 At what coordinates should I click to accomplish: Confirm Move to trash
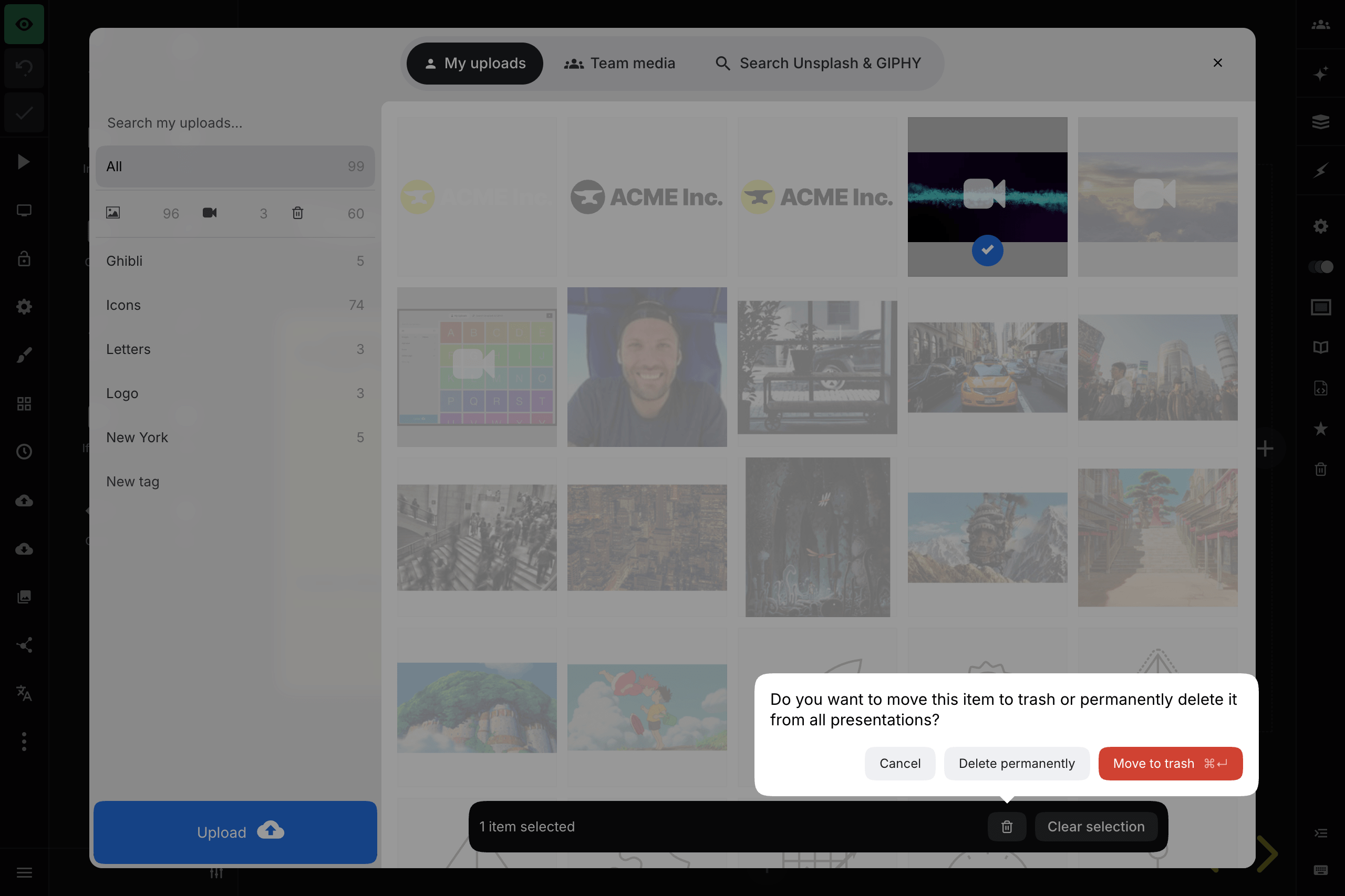[1170, 764]
